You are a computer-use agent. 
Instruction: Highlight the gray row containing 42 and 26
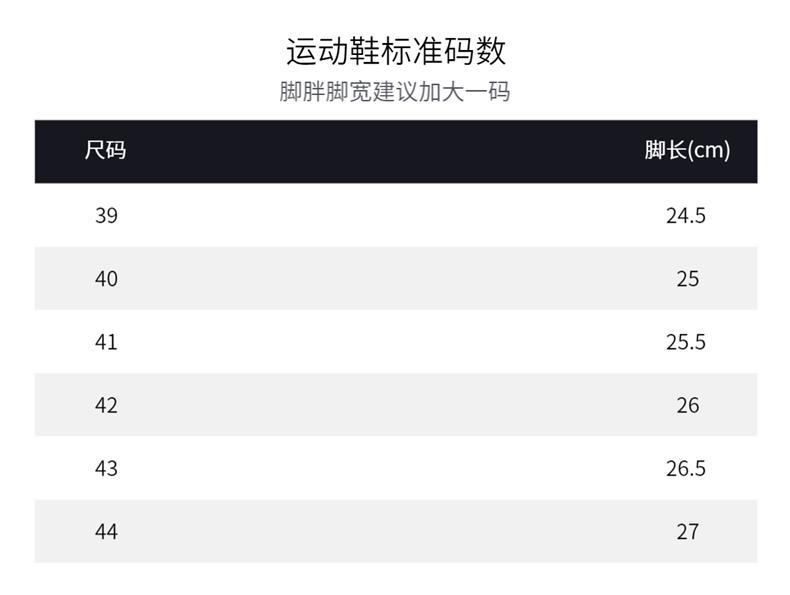(396, 405)
